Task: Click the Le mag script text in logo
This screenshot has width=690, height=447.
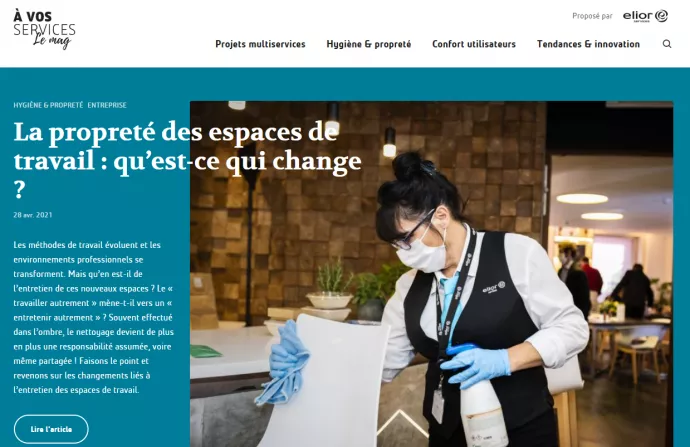Action: pyautogui.click(x=51, y=41)
